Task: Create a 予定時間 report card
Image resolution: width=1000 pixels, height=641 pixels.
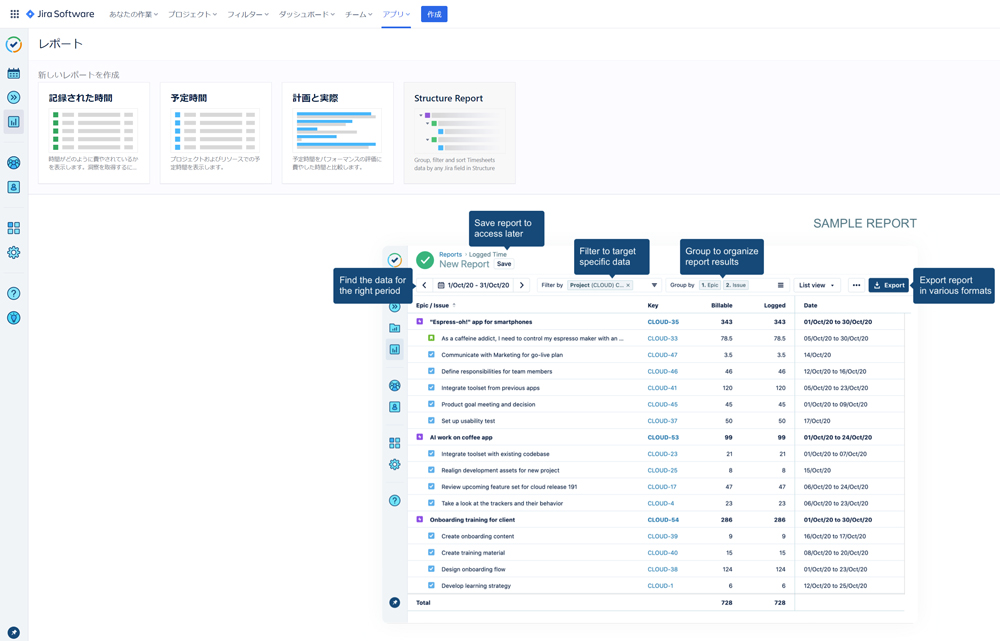Action: click(216, 133)
